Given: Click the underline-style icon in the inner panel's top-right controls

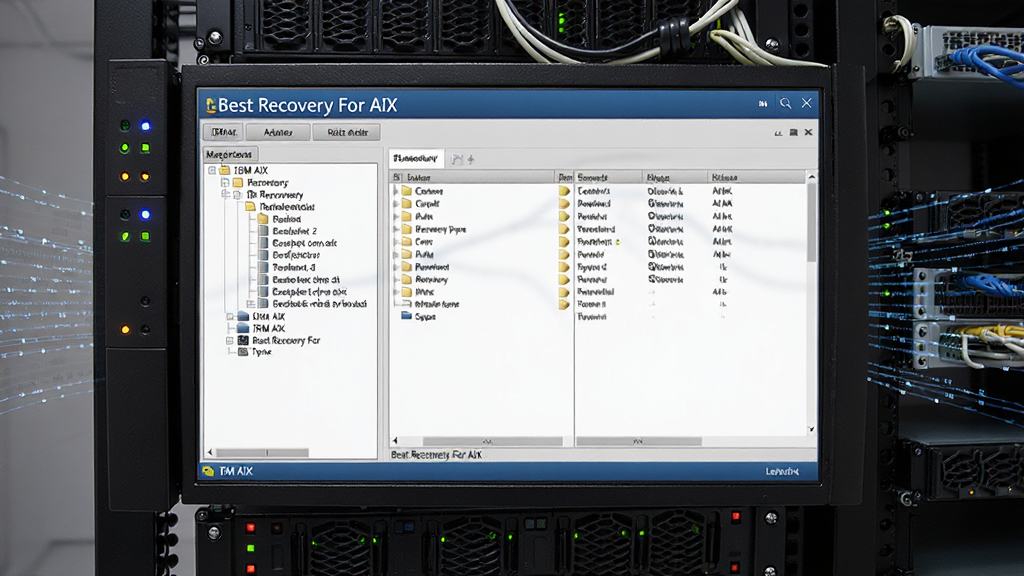Looking at the screenshot, I should click(x=778, y=133).
